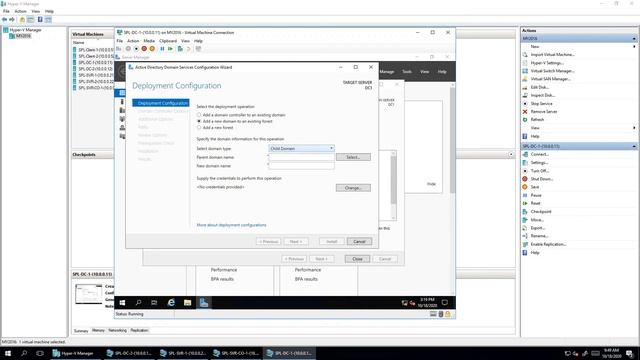640x360 pixels.
Task: Click Parent domain name field
Action: [301, 157]
